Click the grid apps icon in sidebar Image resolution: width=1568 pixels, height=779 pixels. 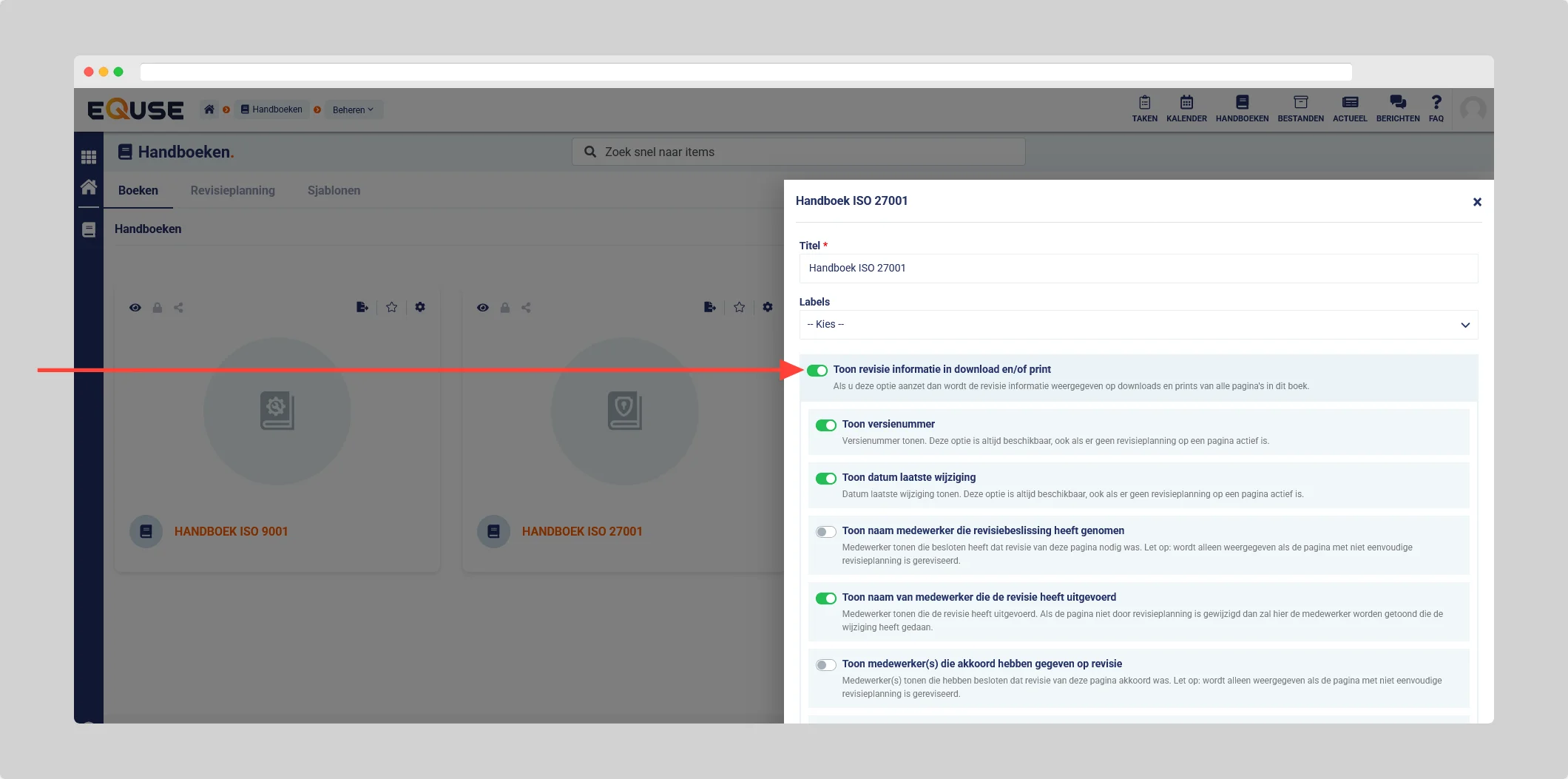[x=89, y=157]
